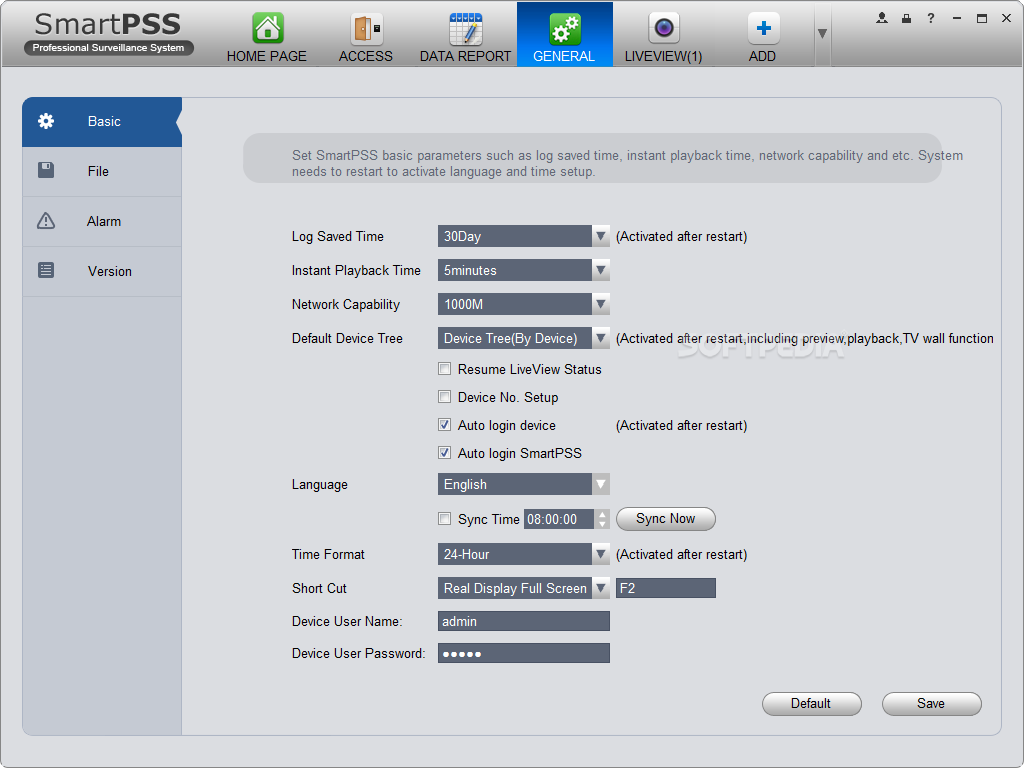Click the ADD tab label
The image size is (1024, 768).
pyautogui.click(x=762, y=56)
